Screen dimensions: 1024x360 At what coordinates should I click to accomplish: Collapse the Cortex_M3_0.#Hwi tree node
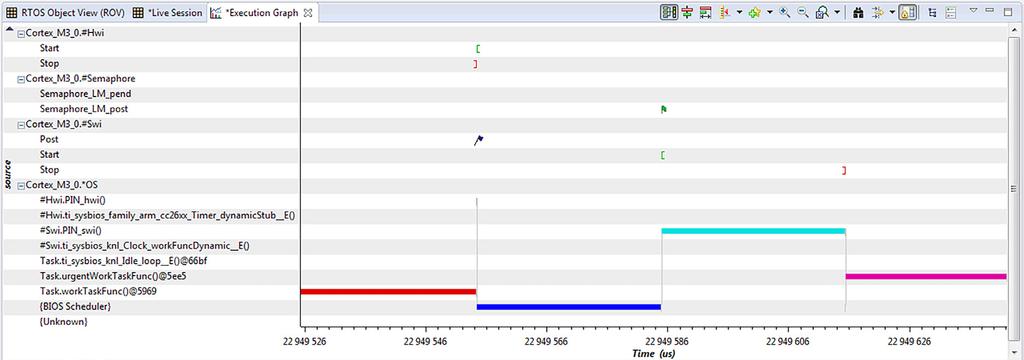click(x=21, y=33)
